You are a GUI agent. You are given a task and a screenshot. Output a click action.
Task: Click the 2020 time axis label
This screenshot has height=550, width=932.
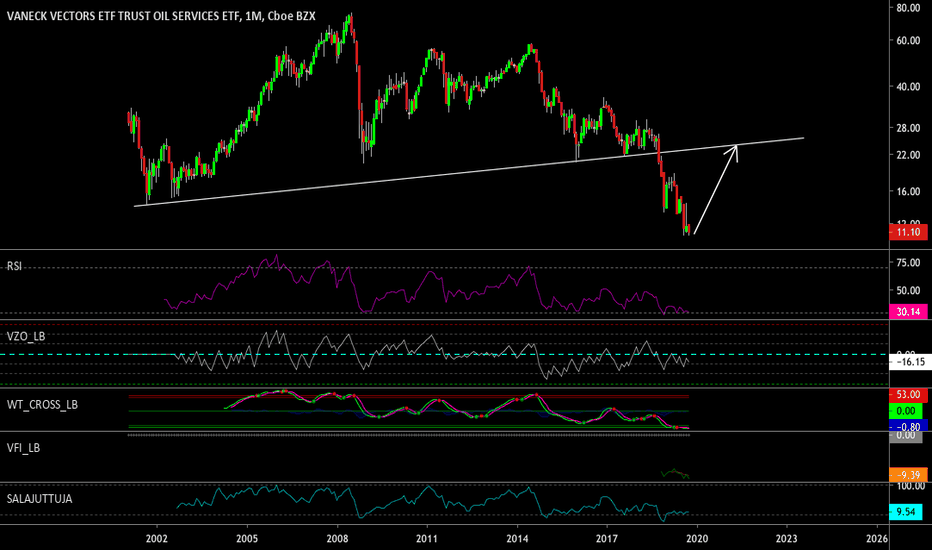(697, 539)
